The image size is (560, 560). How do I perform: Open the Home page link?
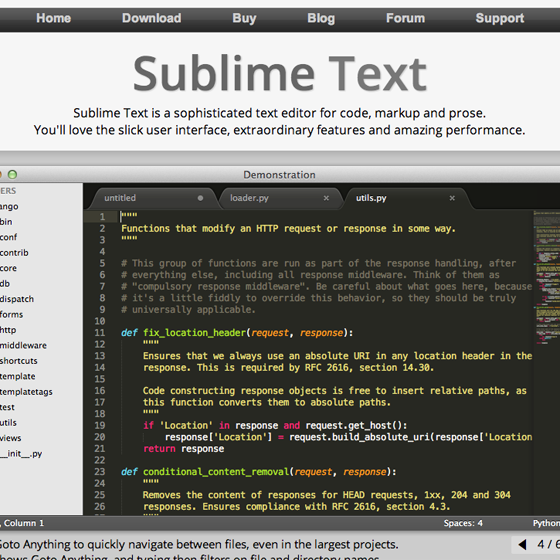point(54,18)
